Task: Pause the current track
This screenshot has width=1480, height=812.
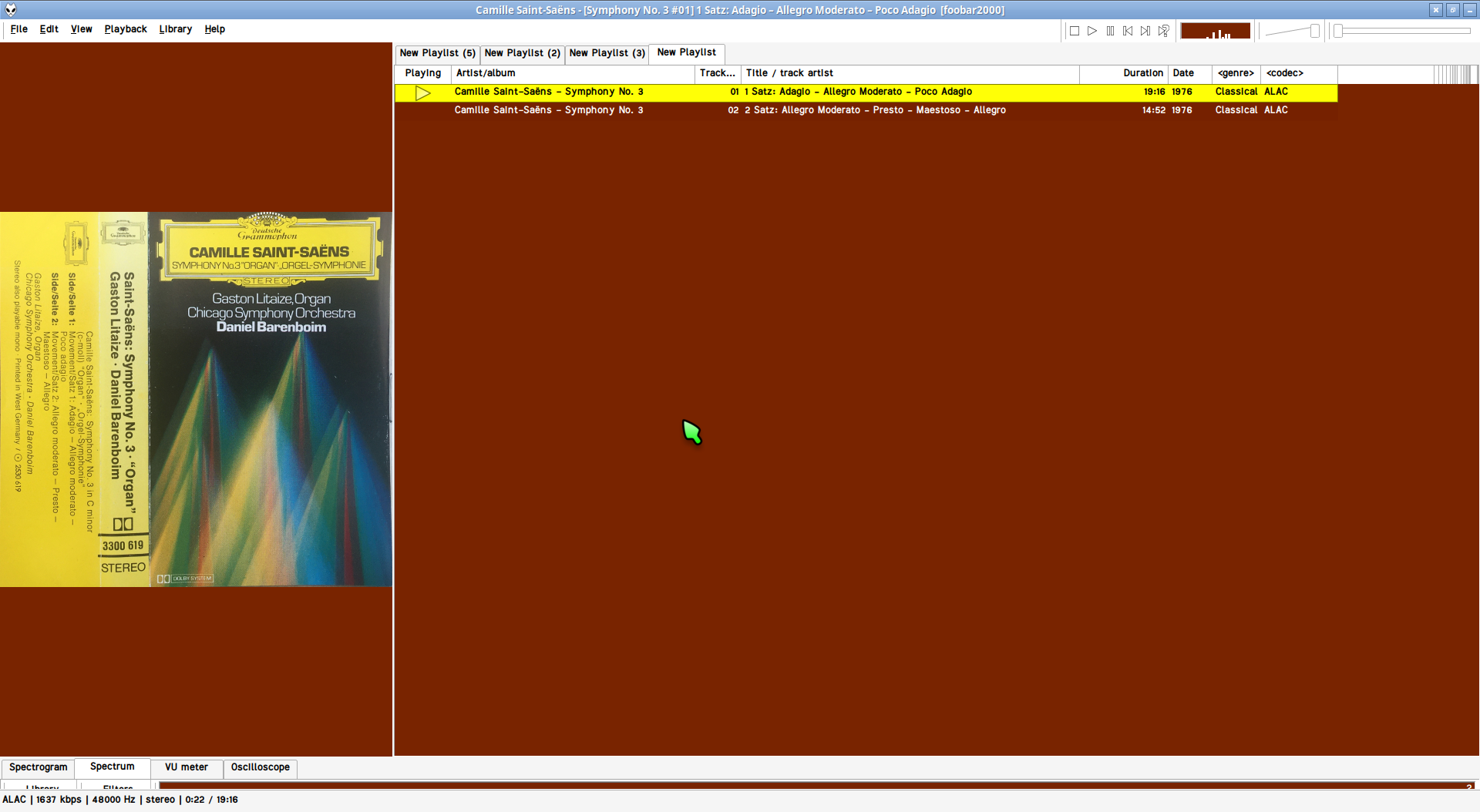Action: point(1110,31)
